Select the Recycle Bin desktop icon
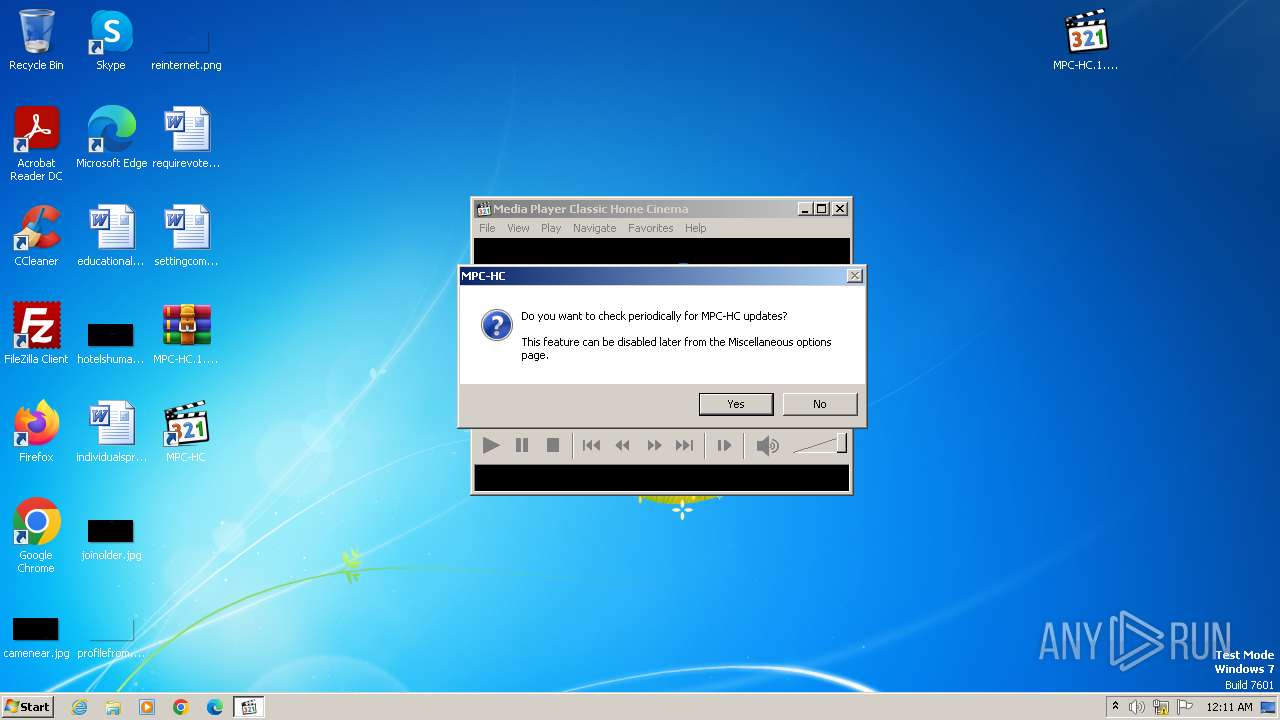 click(x=36, y=40)
